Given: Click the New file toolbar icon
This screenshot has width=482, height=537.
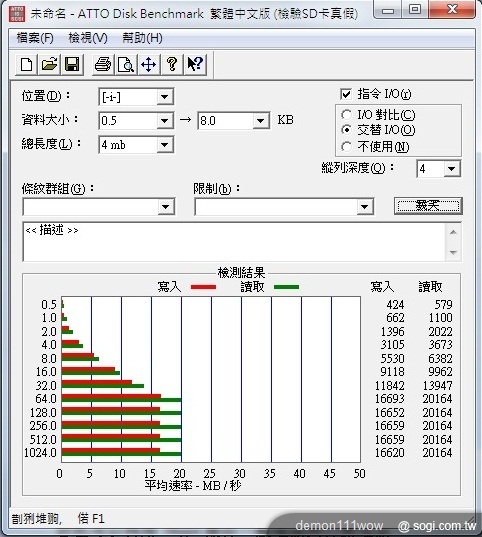Looking at the screenshot, I should coord(27,64).
